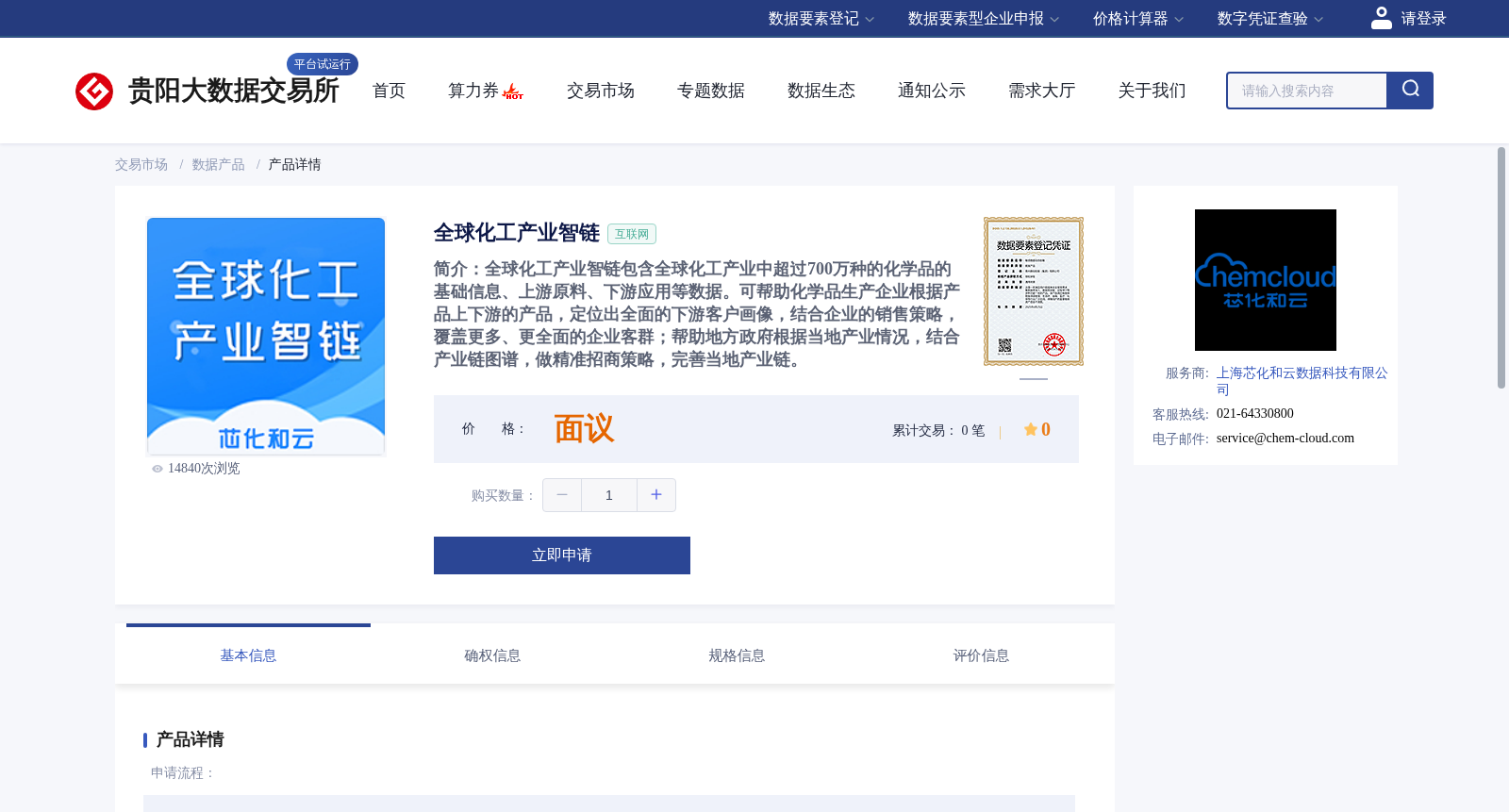Open the 需求大厅 nav item
This screenshot has width=1509, height=812.
[1042, 91]
